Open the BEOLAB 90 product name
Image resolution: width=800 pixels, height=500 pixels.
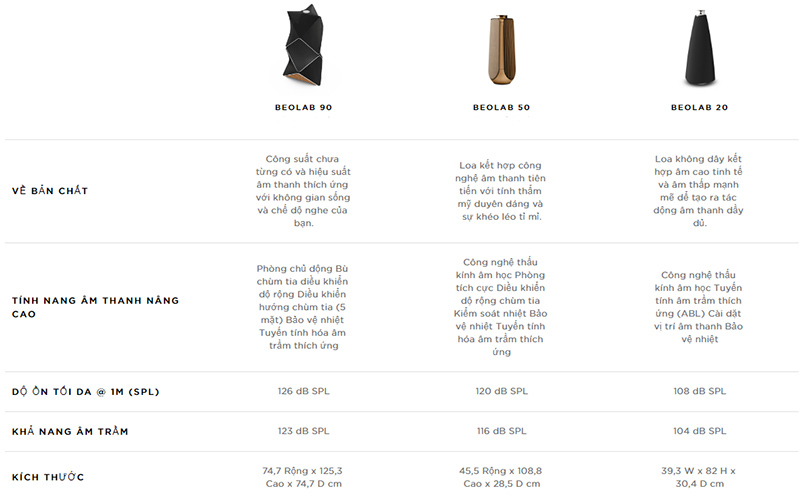click(304, 107)
